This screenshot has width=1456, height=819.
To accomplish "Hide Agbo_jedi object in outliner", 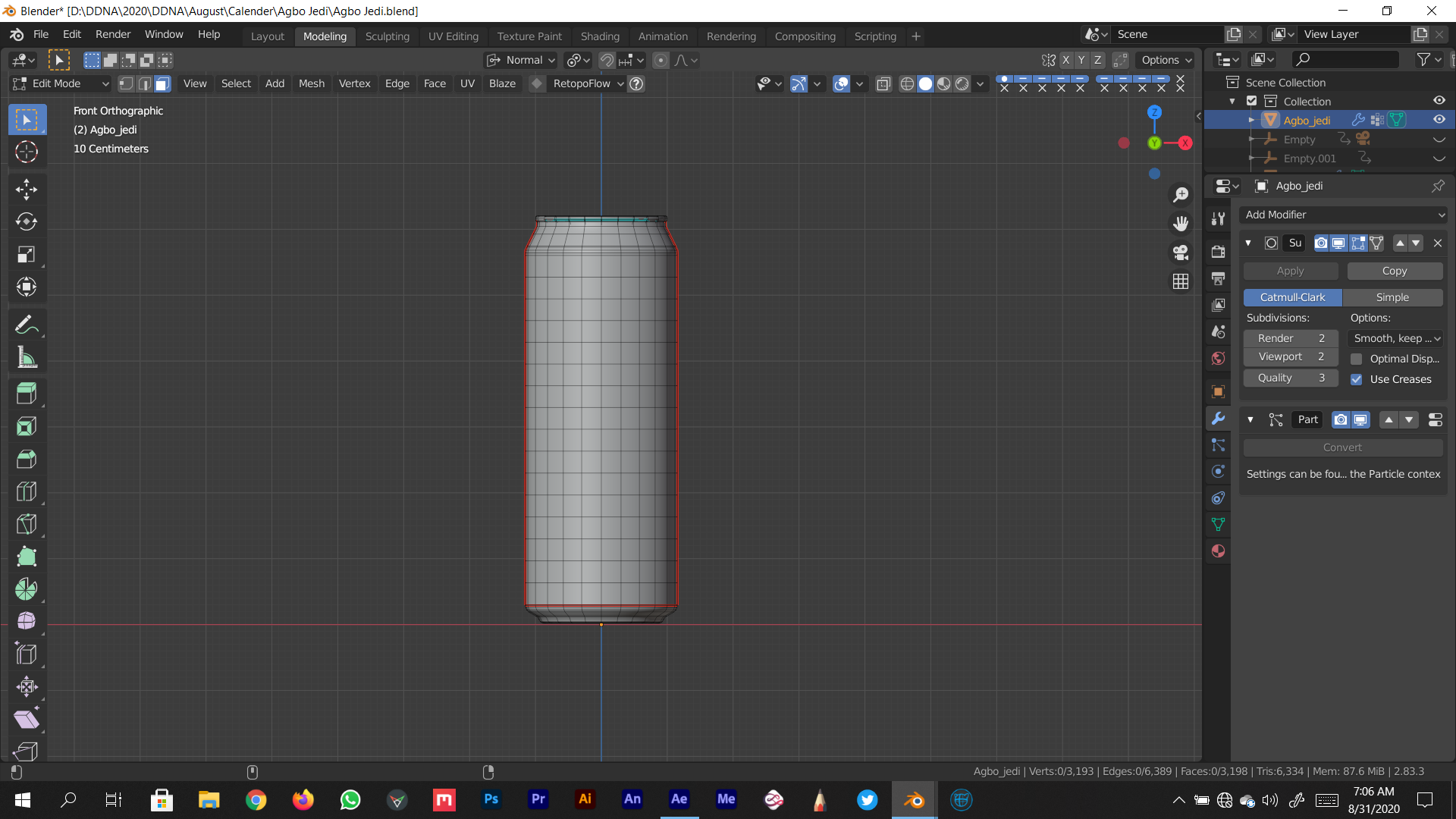I will (1439, 120).
